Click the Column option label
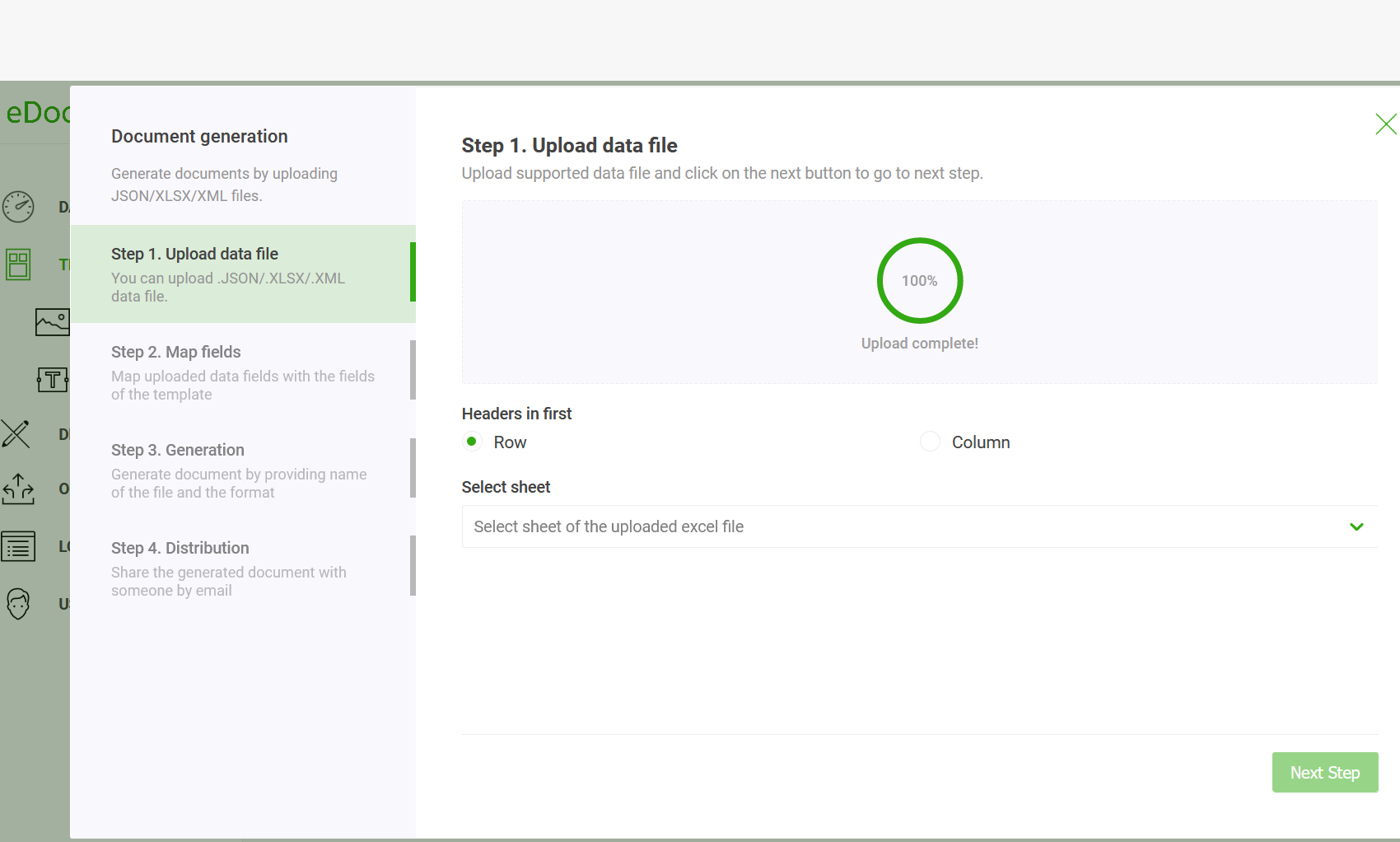This screenshot has height=842, width=1400. coord(980,442)
